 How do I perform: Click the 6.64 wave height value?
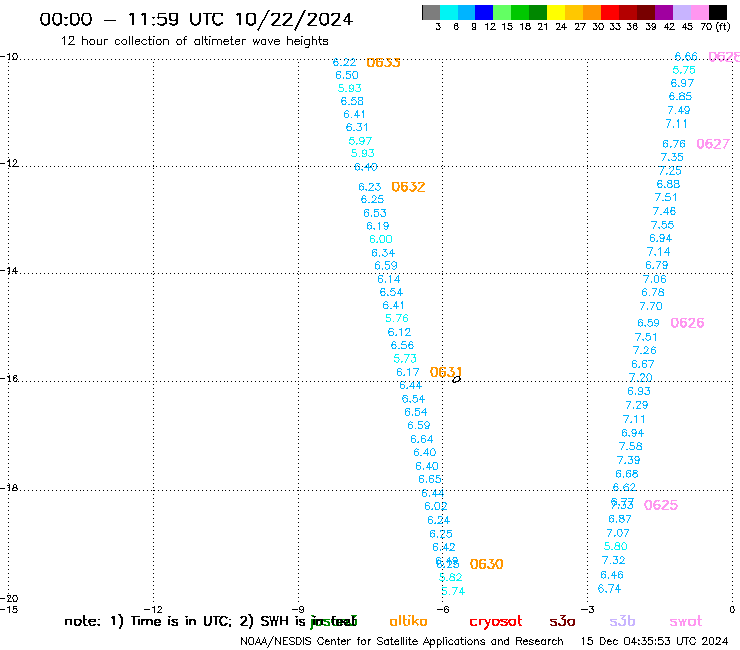click(421, 439)
